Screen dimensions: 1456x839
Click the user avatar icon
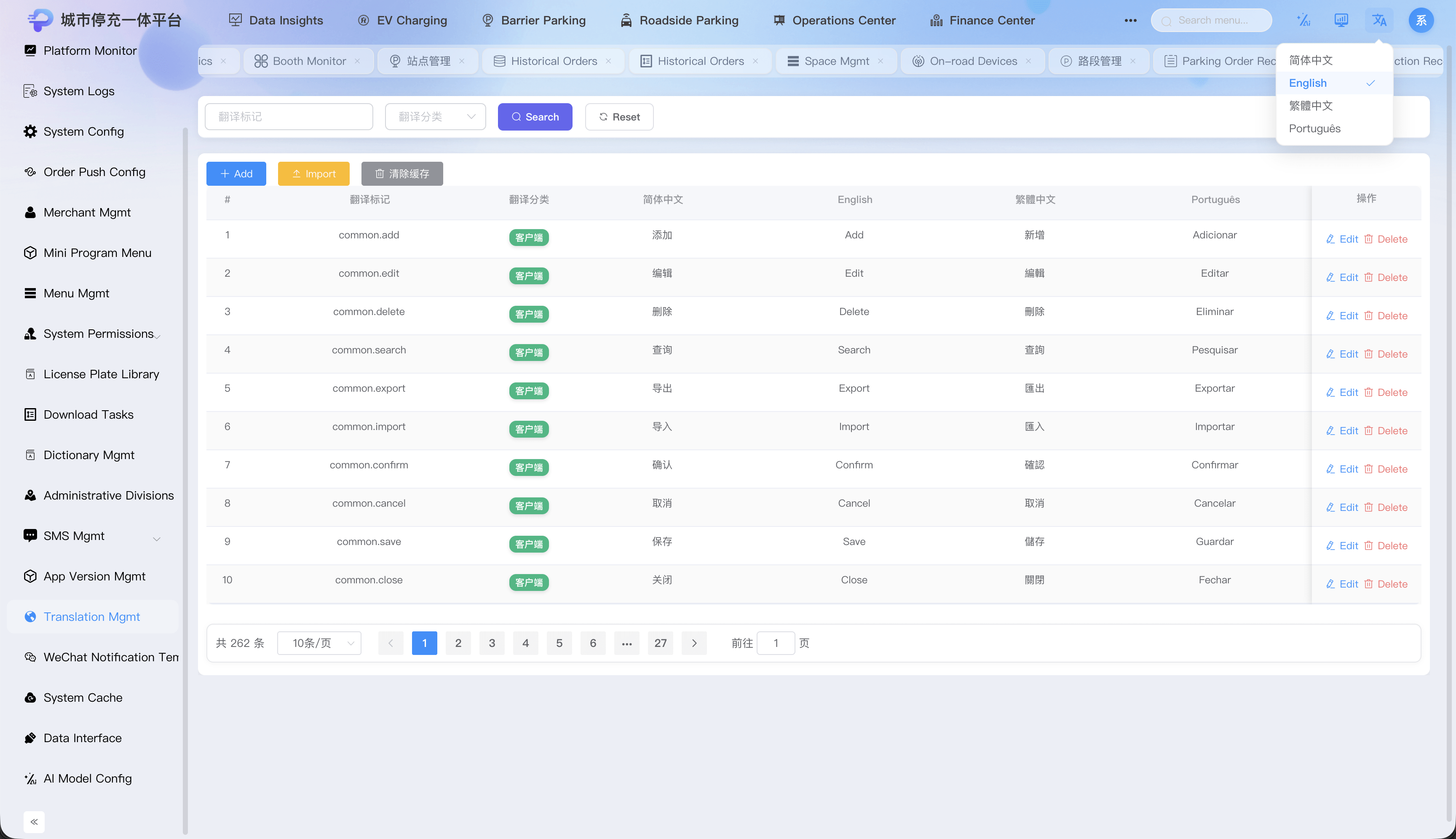(1421, 21)
